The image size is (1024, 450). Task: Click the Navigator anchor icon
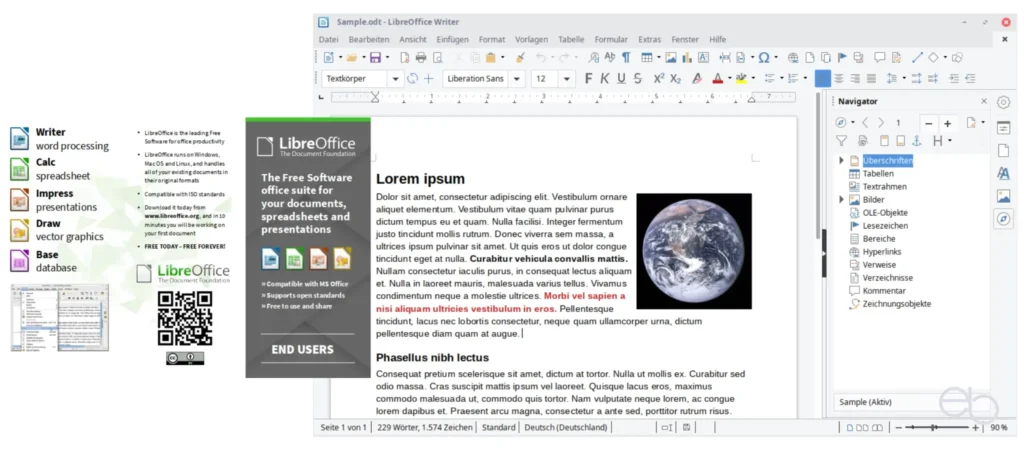tap(916, 140)
